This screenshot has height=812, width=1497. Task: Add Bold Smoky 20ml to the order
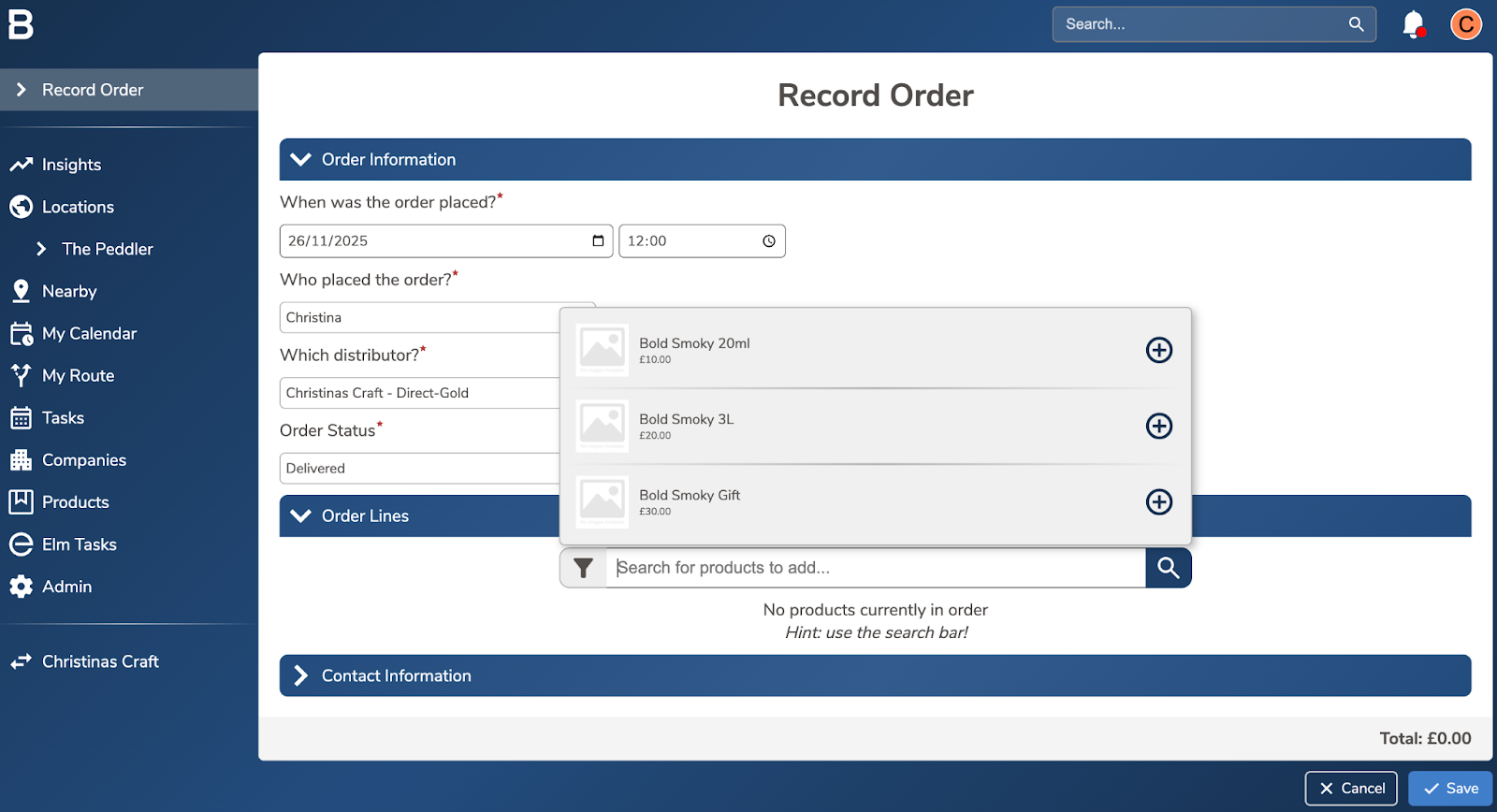click(1158, 350)
